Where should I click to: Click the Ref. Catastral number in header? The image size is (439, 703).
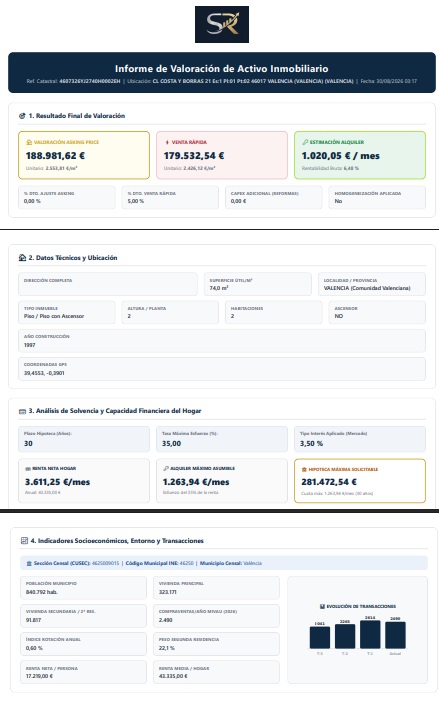(90, 81)
